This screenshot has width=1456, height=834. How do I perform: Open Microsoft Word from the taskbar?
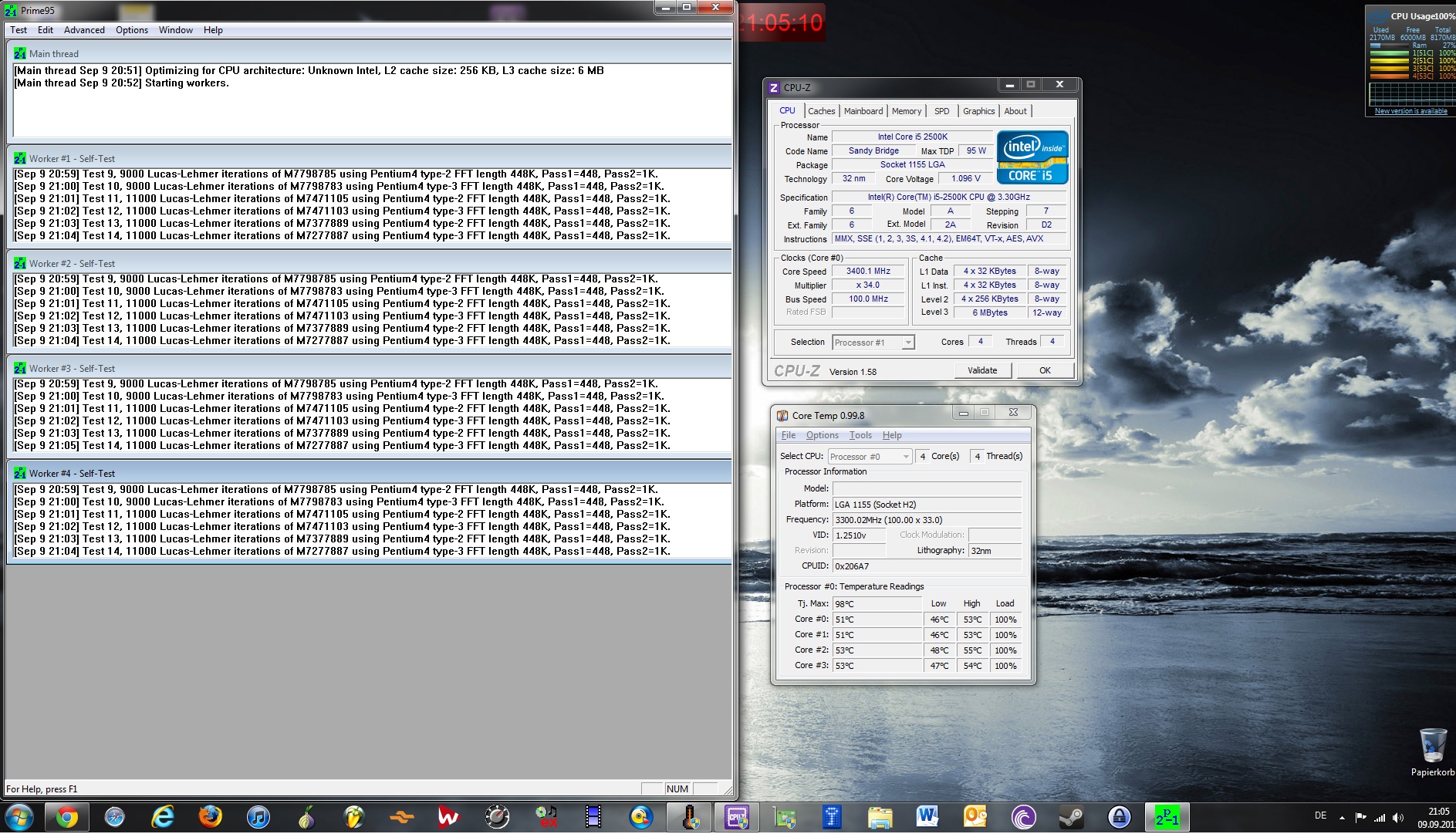[x=927, y=816]
